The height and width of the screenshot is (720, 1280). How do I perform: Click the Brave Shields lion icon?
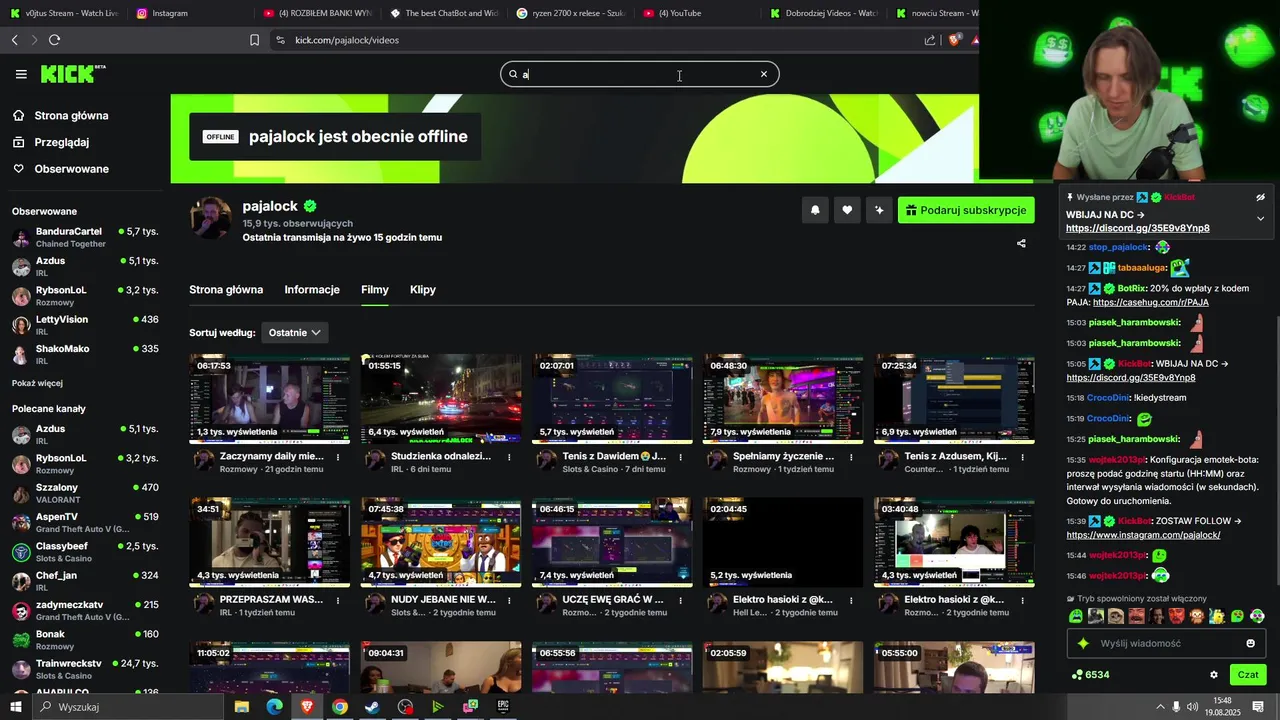(x=954, y=40)
